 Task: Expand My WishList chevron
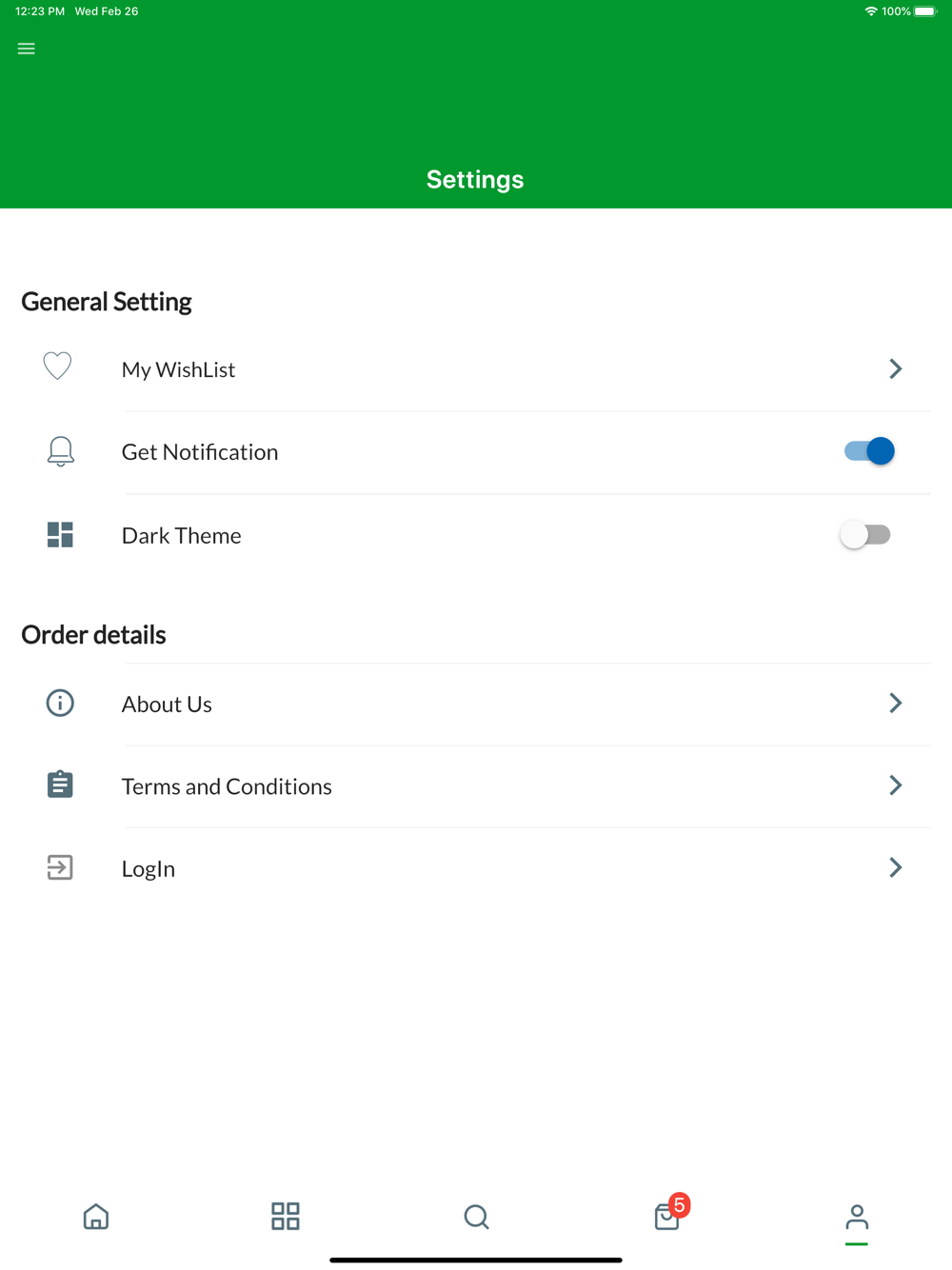pyautogui.click(x=896, y=368)
